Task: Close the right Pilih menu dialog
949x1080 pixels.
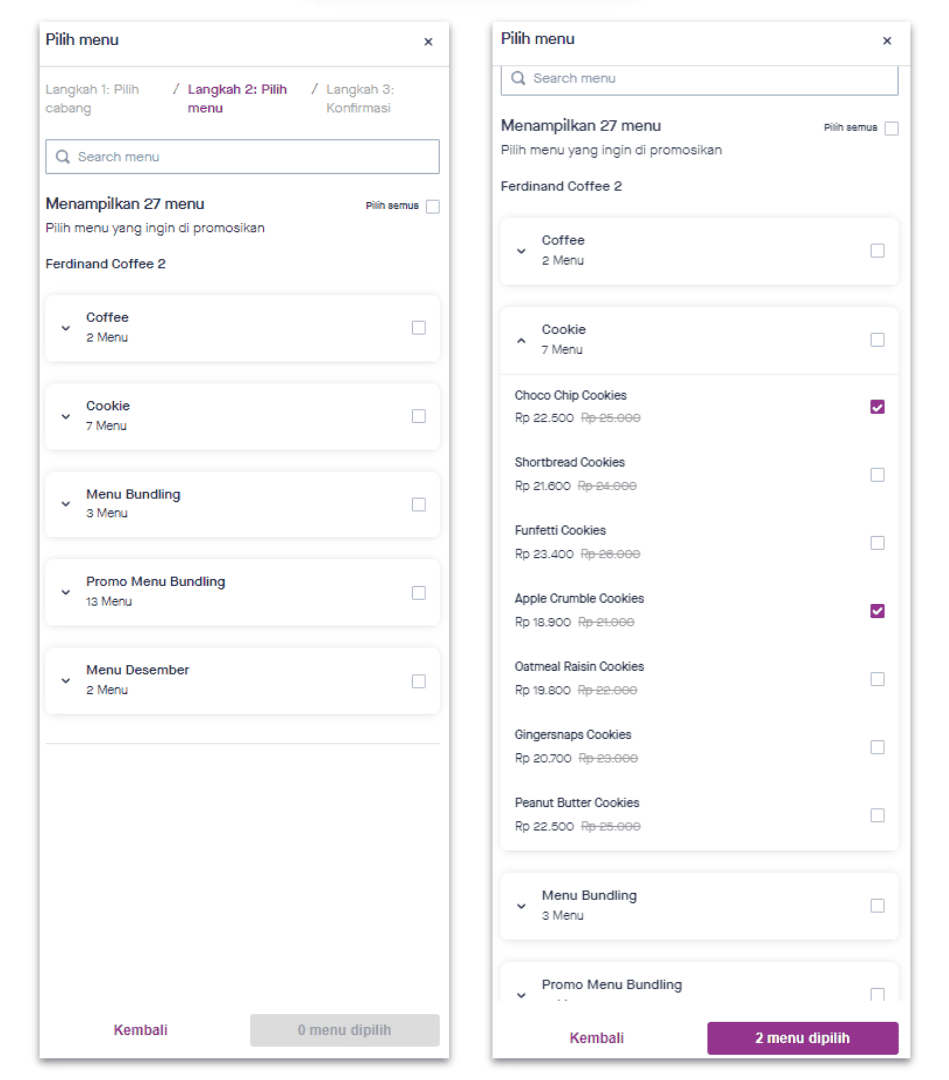Action: pos(887,41)
